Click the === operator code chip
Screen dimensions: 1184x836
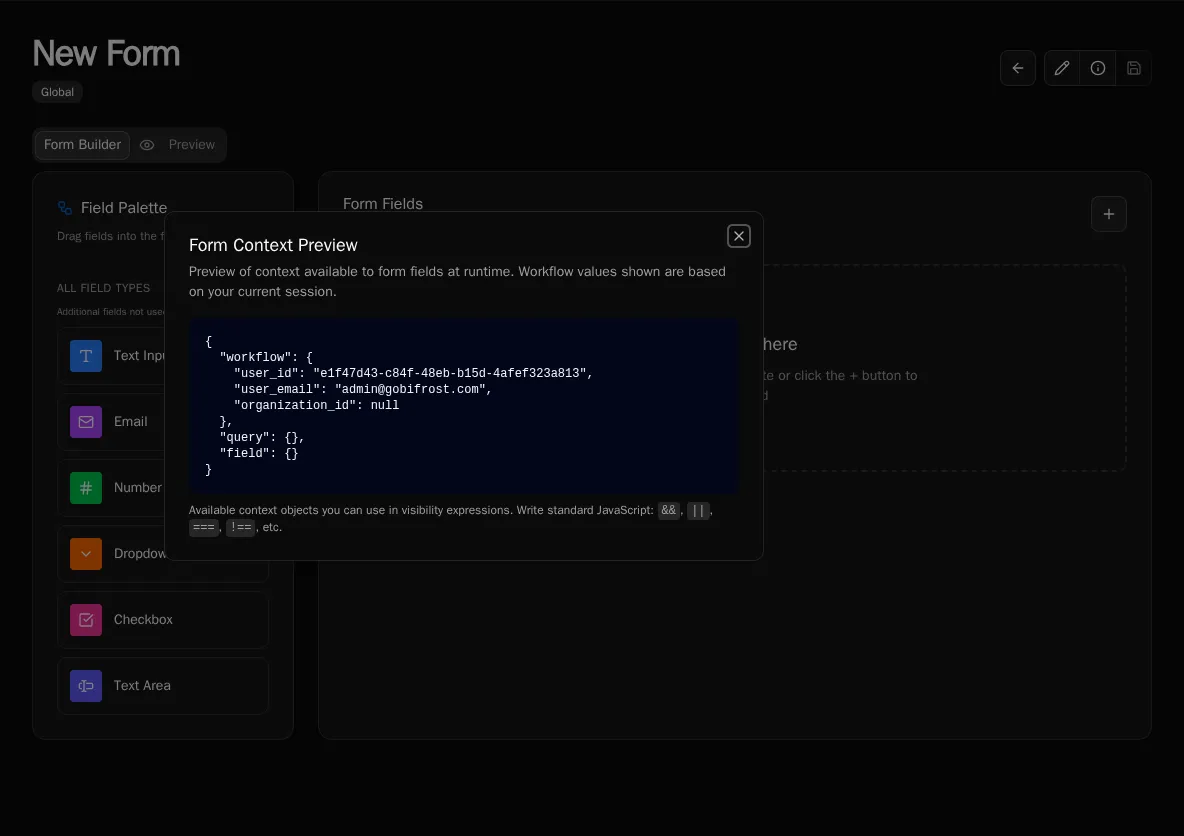pos(204,527)
